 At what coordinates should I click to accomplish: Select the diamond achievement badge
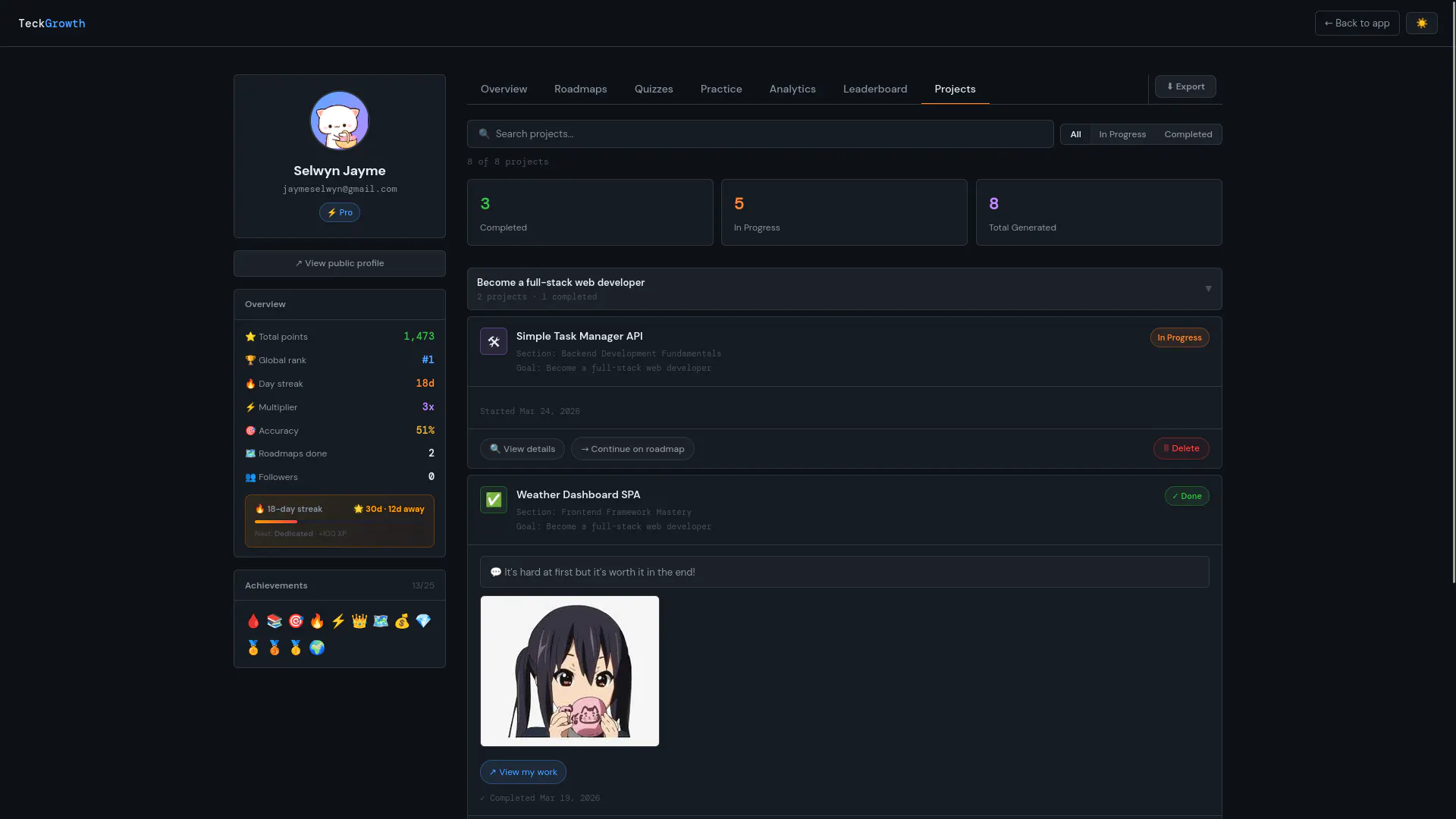pos(423,621)
